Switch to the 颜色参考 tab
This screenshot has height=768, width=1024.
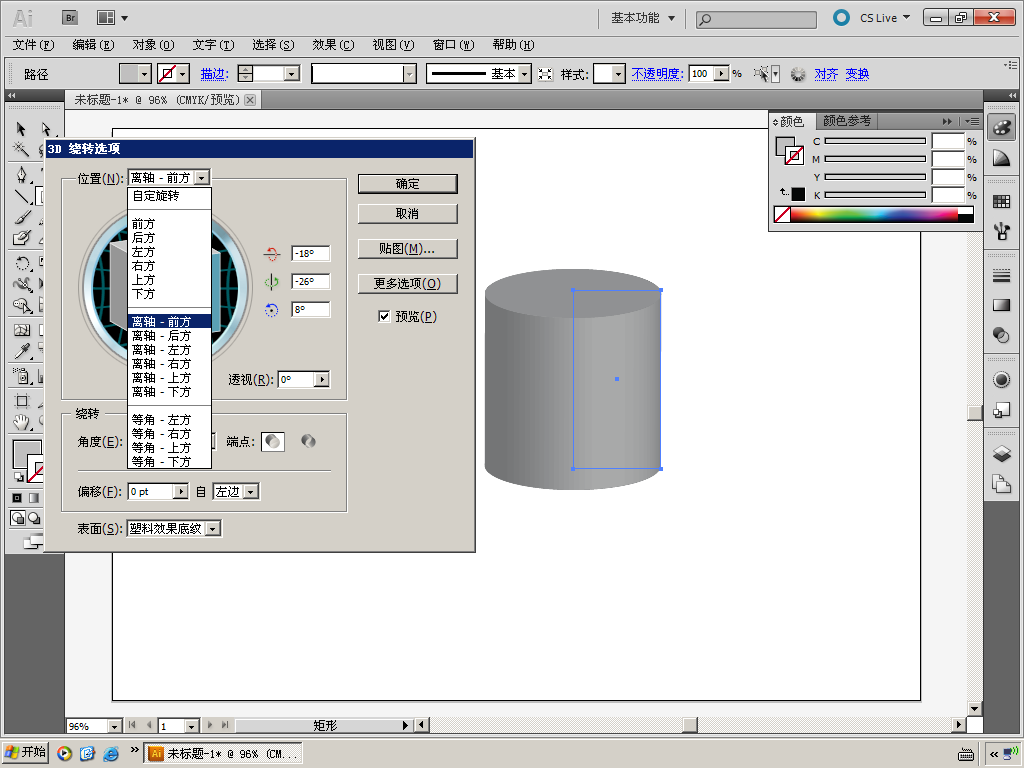846,121
